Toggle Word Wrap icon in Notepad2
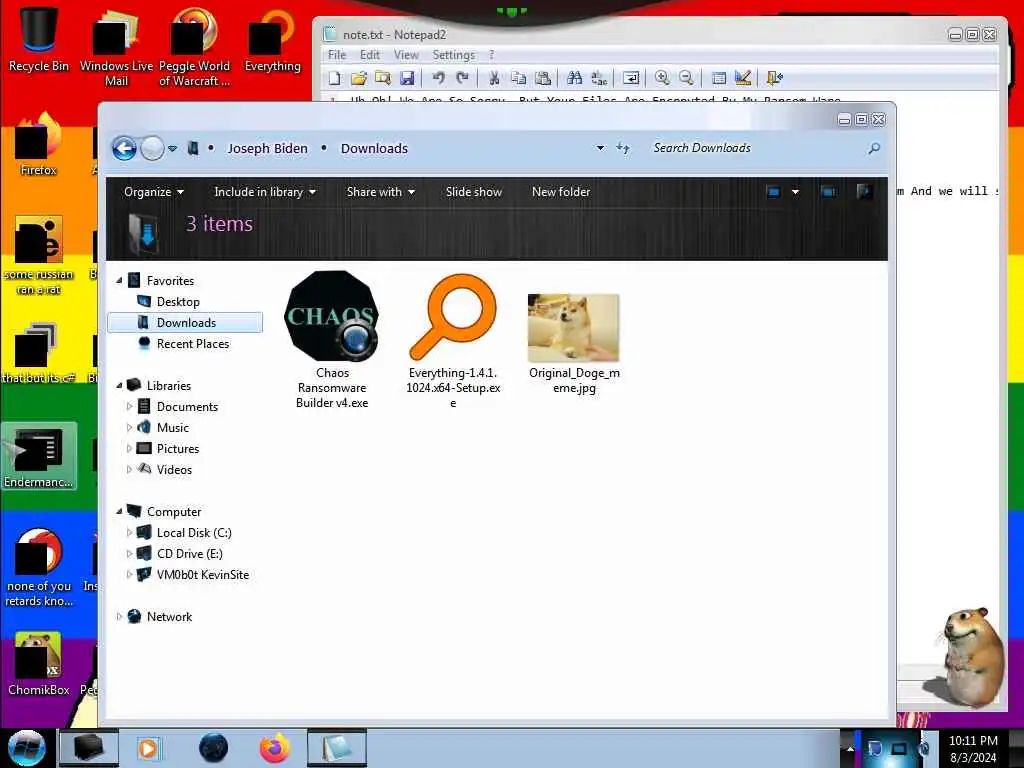The width and height of the screenshot is (1024, 768). point(631,78)
